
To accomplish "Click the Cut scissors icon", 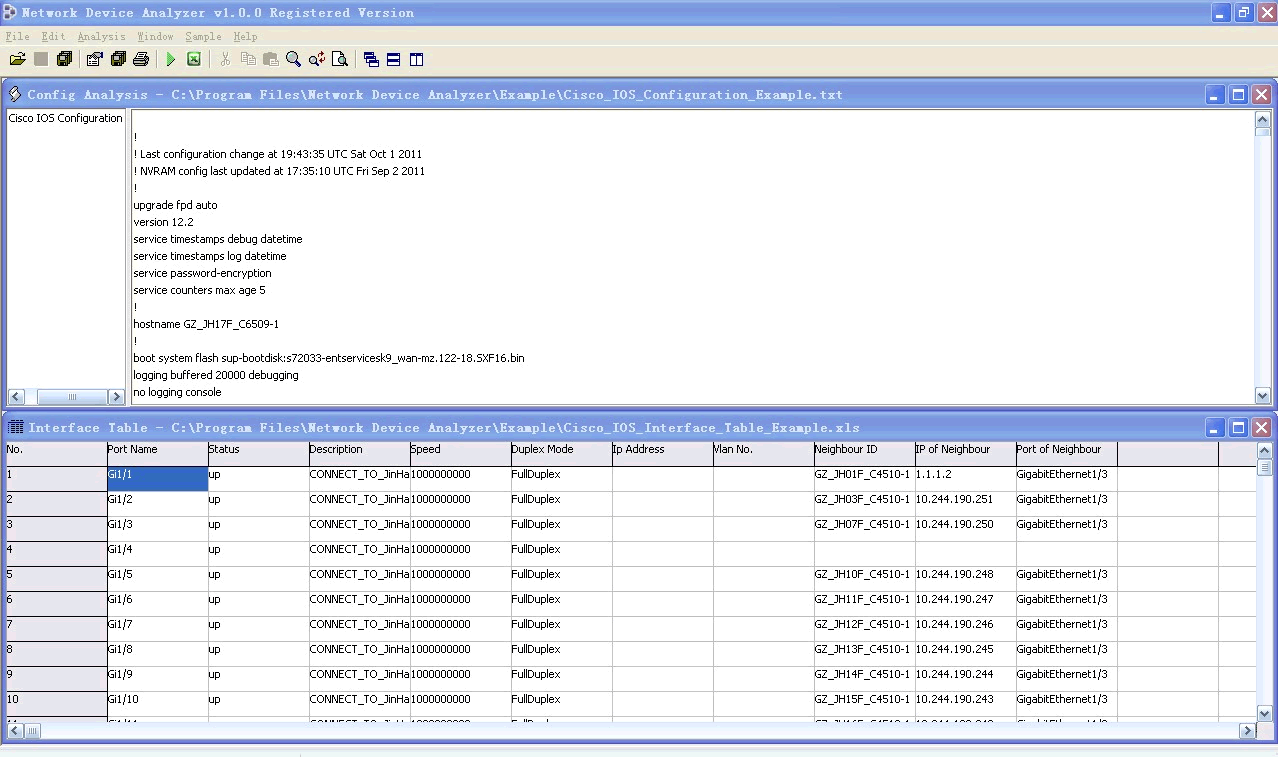I will coord(225,60).
